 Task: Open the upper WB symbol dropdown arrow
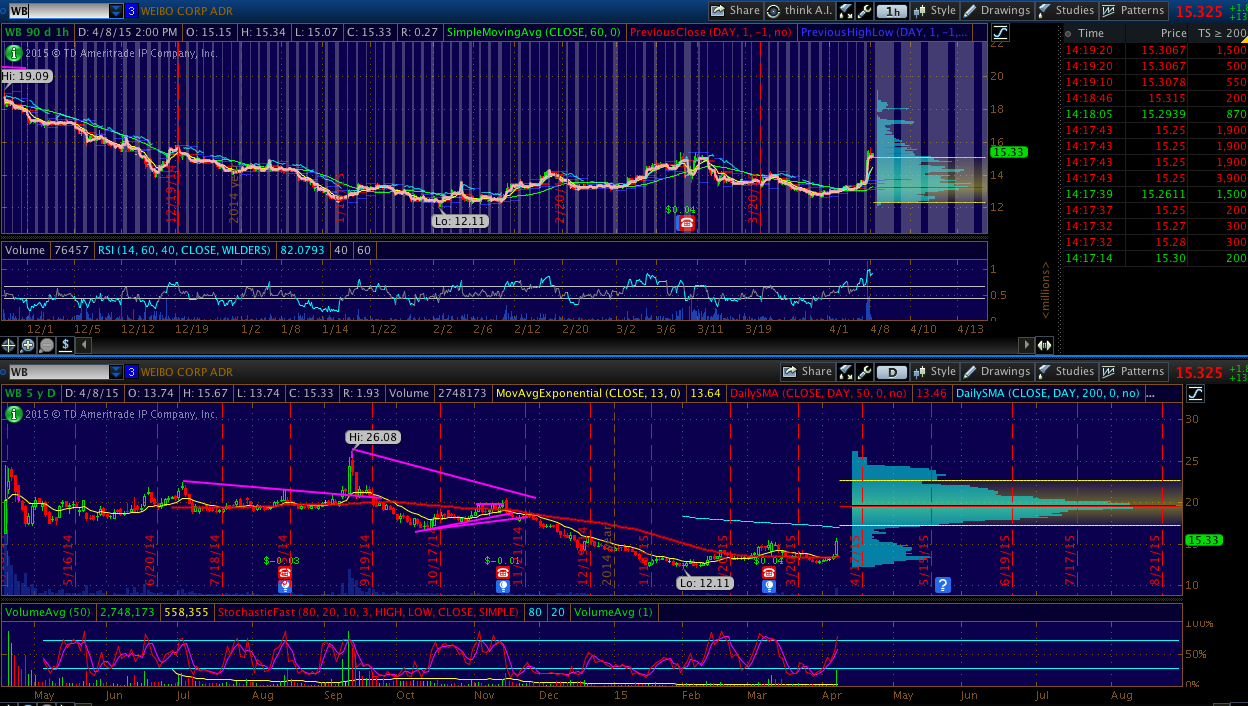click(x=117, y=11)
